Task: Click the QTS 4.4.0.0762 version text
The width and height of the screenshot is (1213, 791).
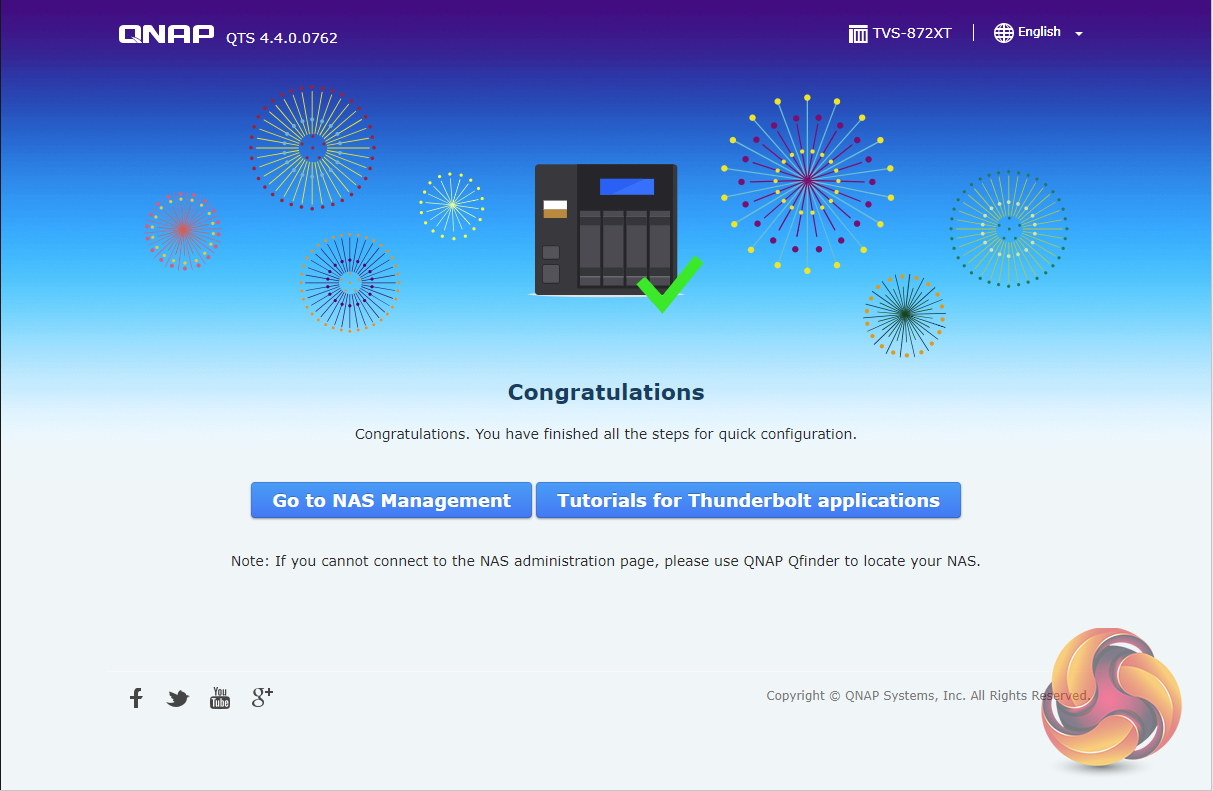Action: coord(282,38)
